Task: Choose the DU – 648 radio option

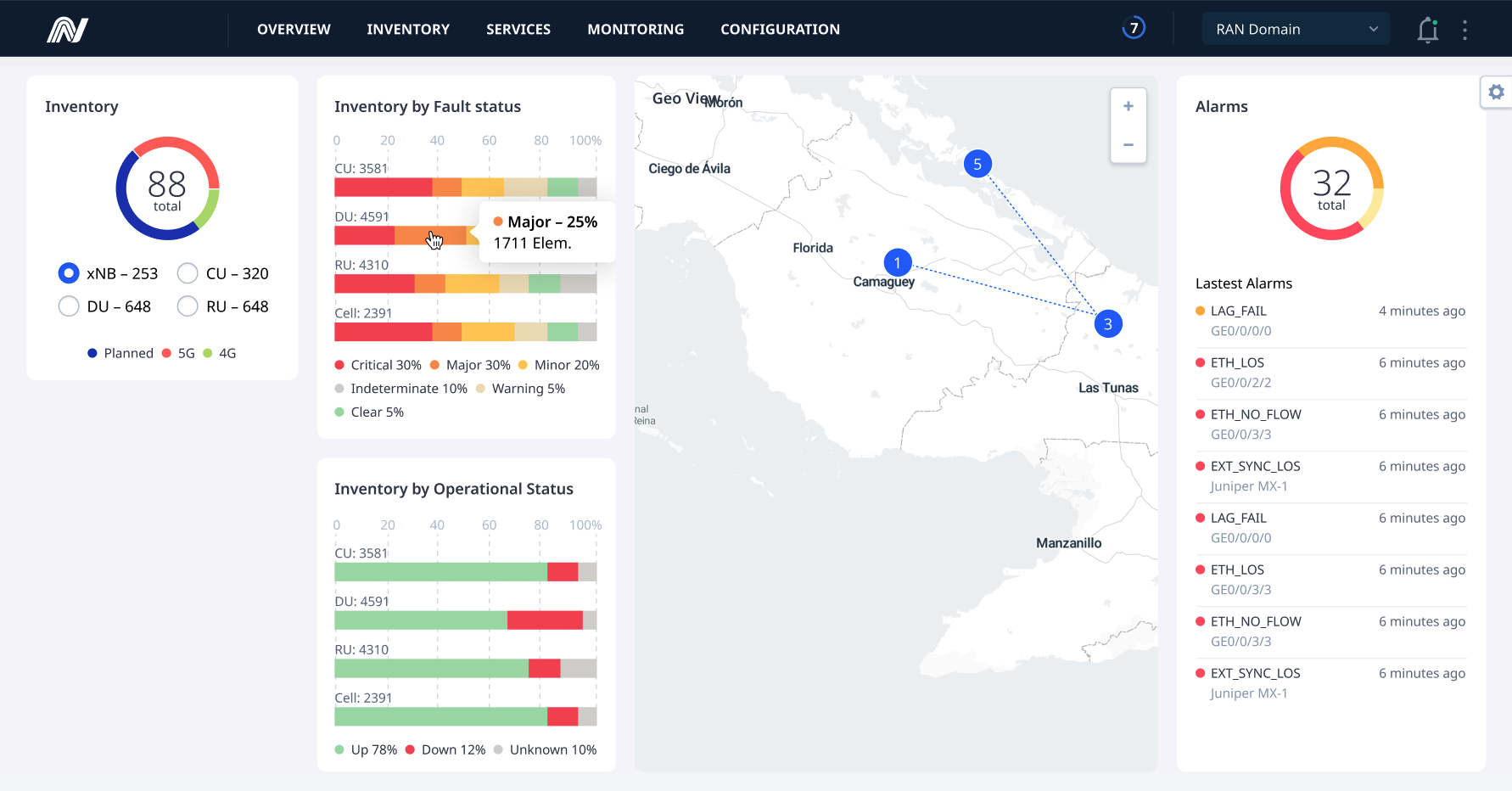Action: pyautogui.click(x=69, y=306)
